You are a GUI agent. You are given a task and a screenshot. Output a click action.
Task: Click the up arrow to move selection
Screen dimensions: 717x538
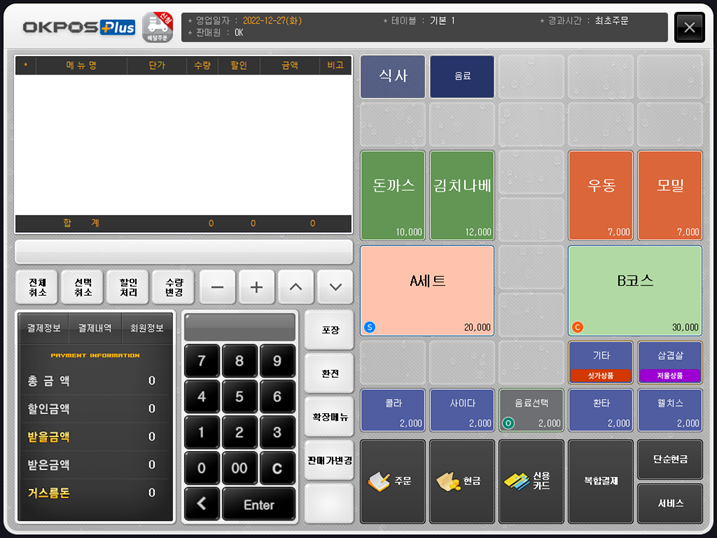[x=295, y=287]
